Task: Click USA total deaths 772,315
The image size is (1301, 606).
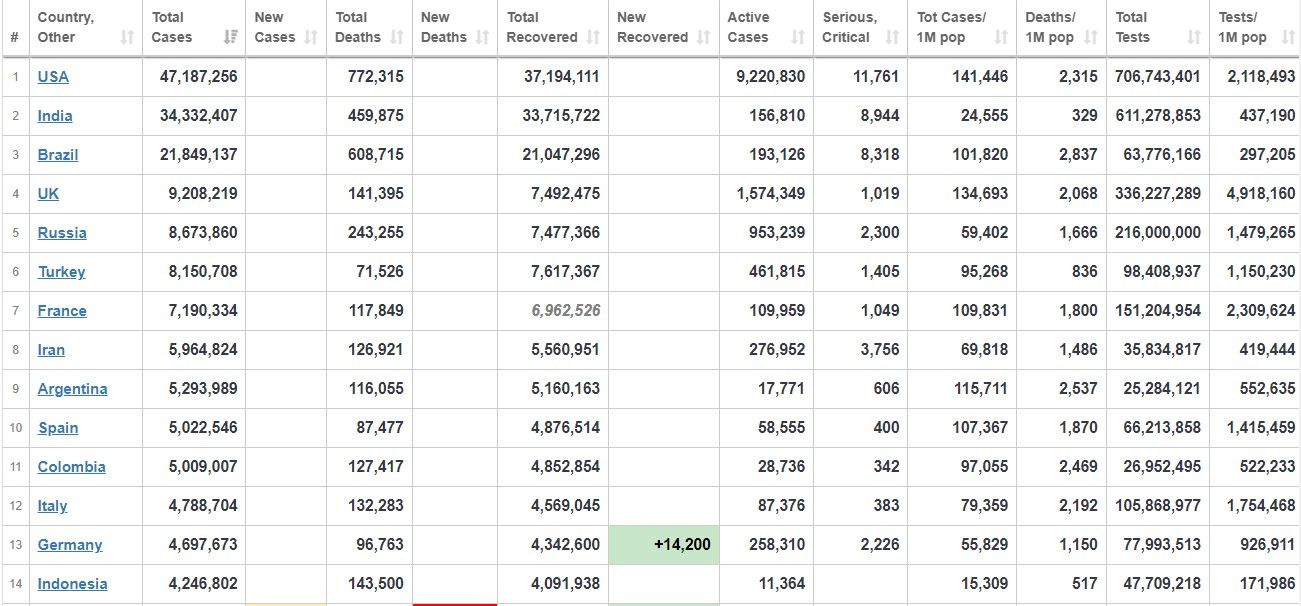Action: [376, 77]
